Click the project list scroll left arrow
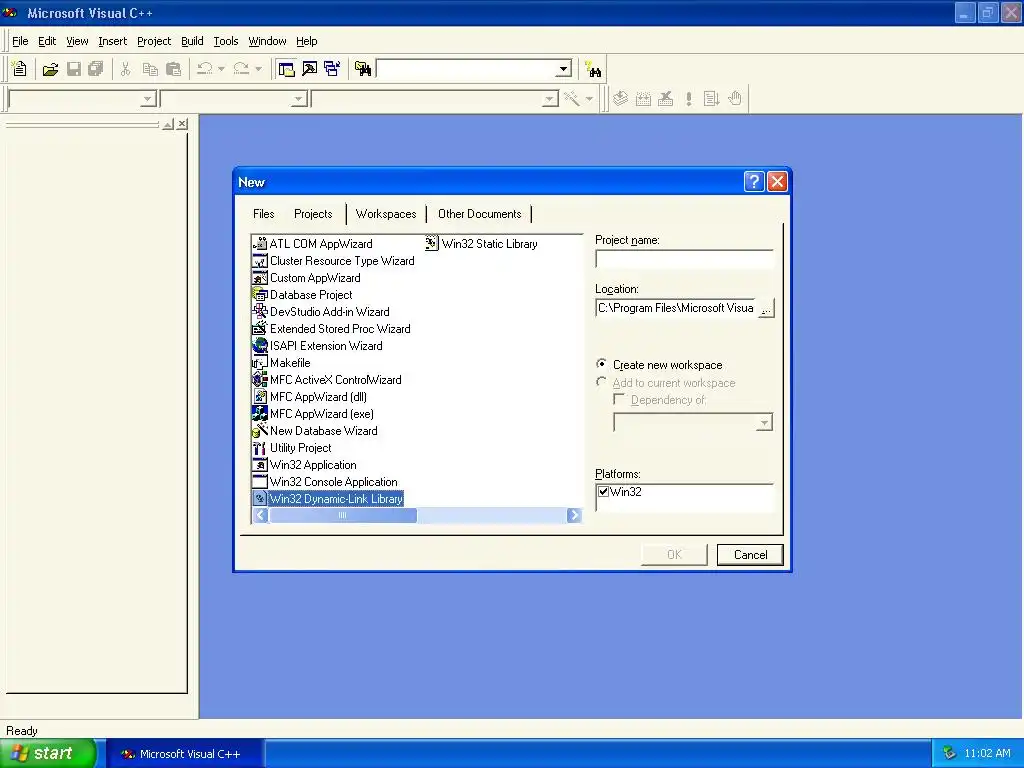The height and width of the screenshot is (768, 1024). pos(261,515)
